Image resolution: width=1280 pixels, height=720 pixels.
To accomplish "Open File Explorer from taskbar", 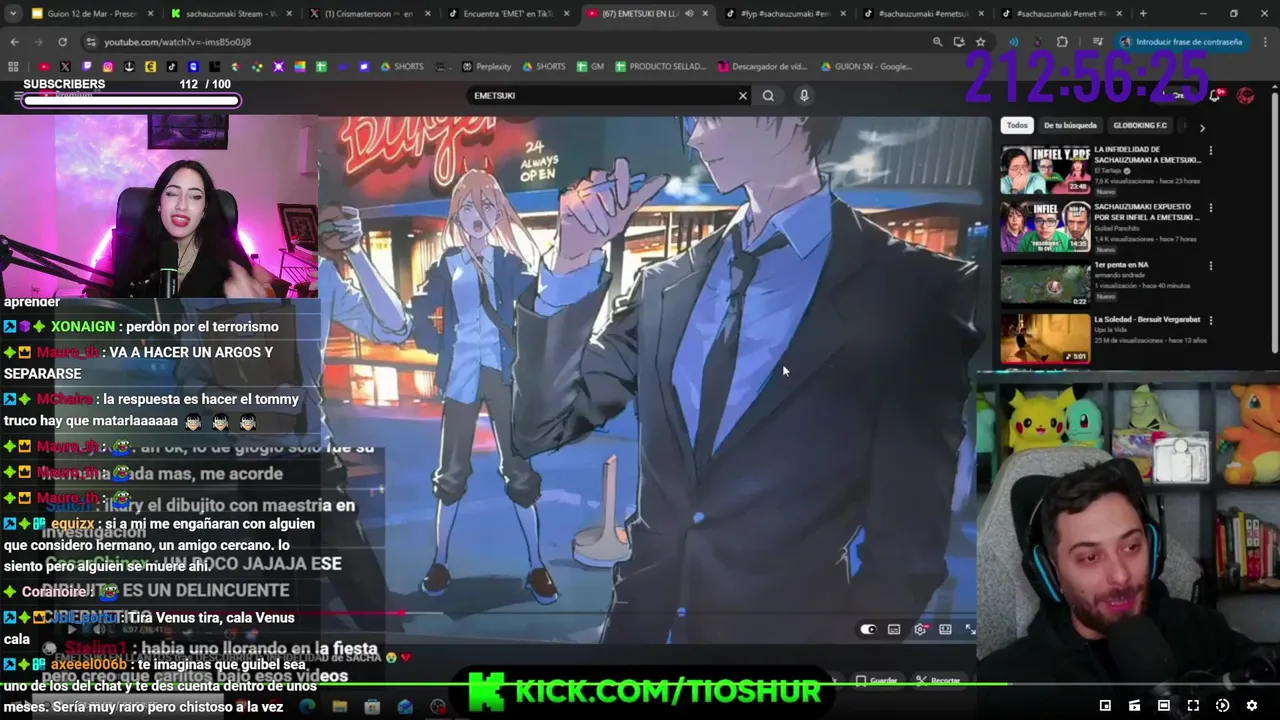I will click(340, 707).
